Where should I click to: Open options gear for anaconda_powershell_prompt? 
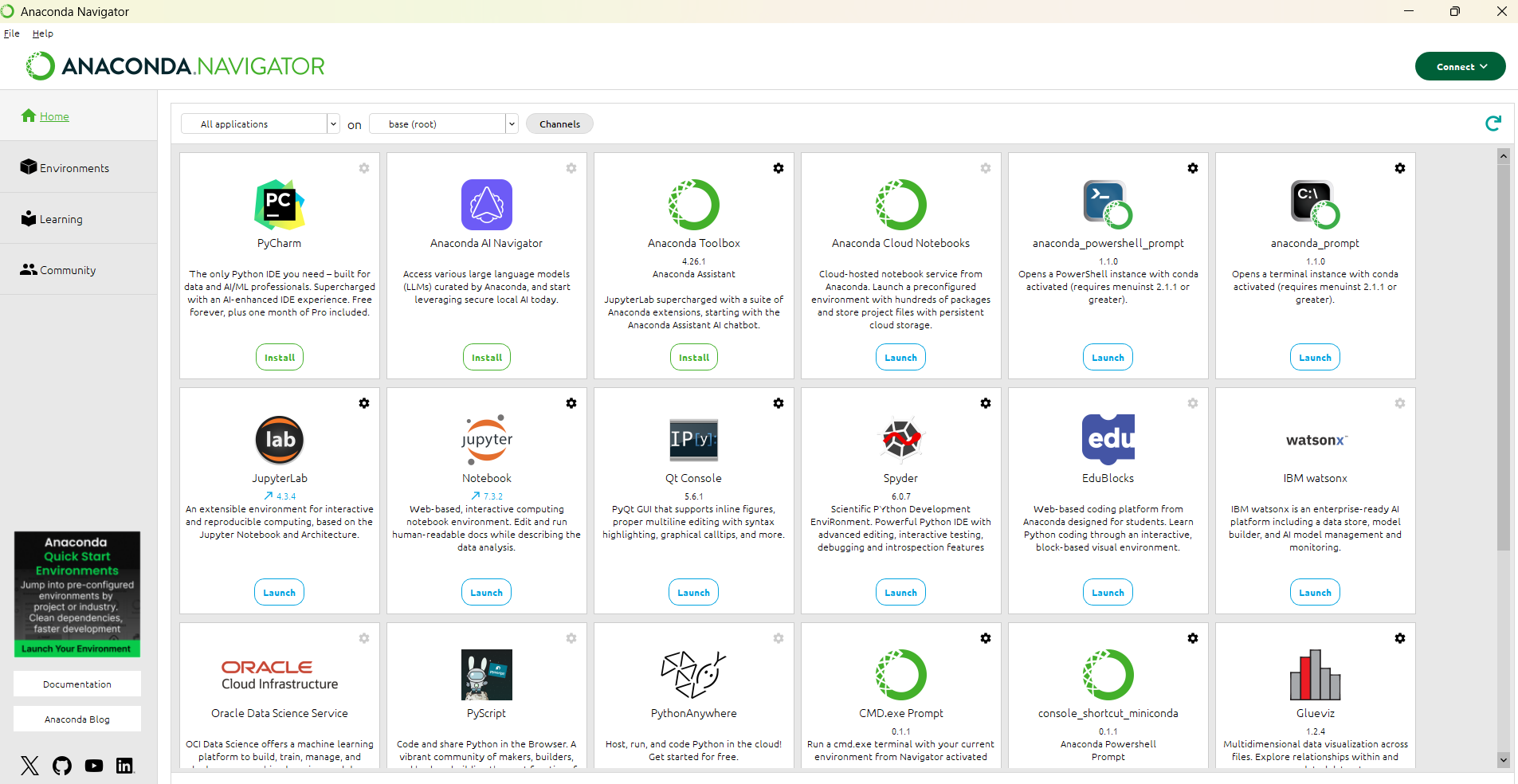click(1193, 168)
